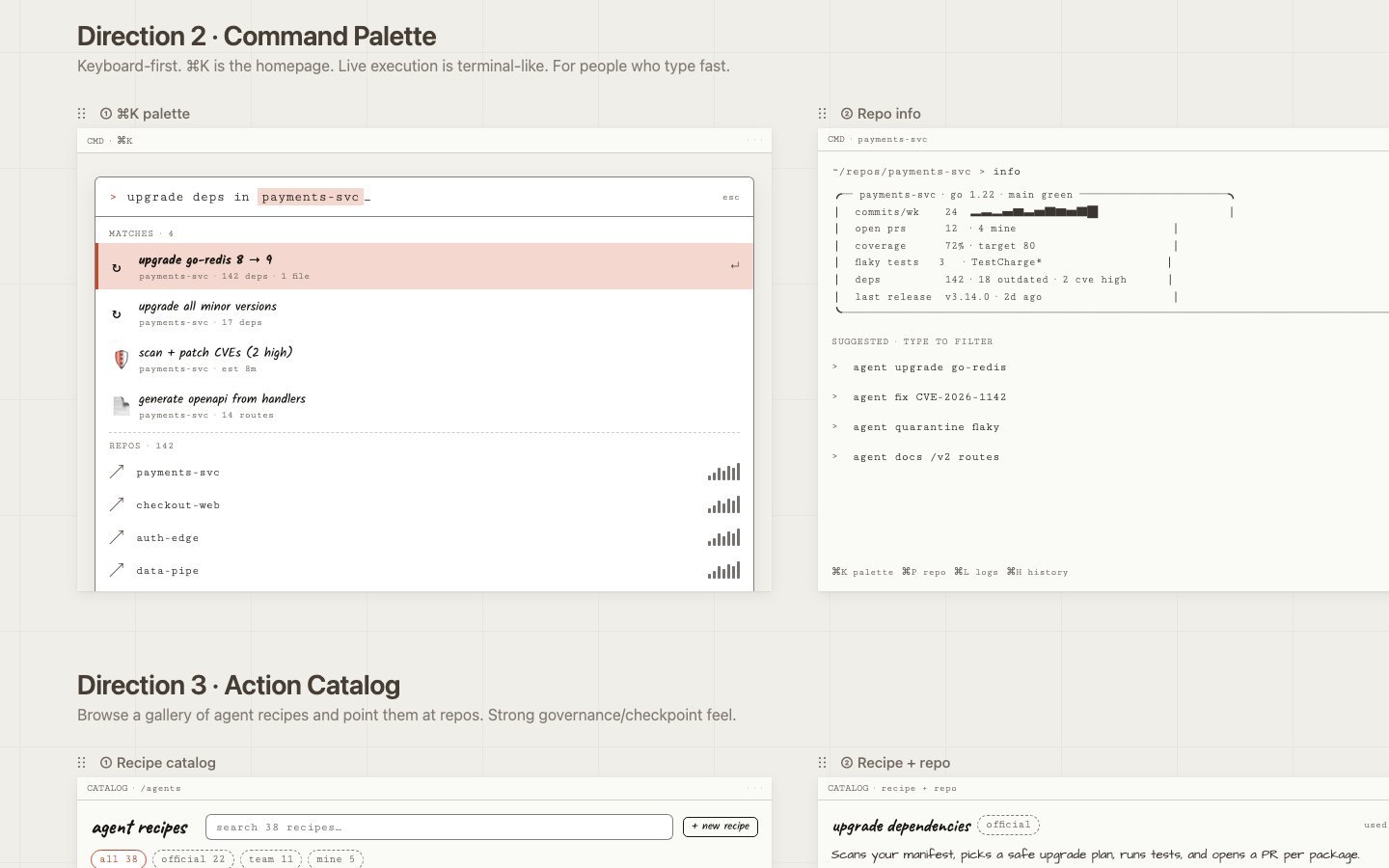Click activity bars icon for auth-edge

[x=723, y=537]
